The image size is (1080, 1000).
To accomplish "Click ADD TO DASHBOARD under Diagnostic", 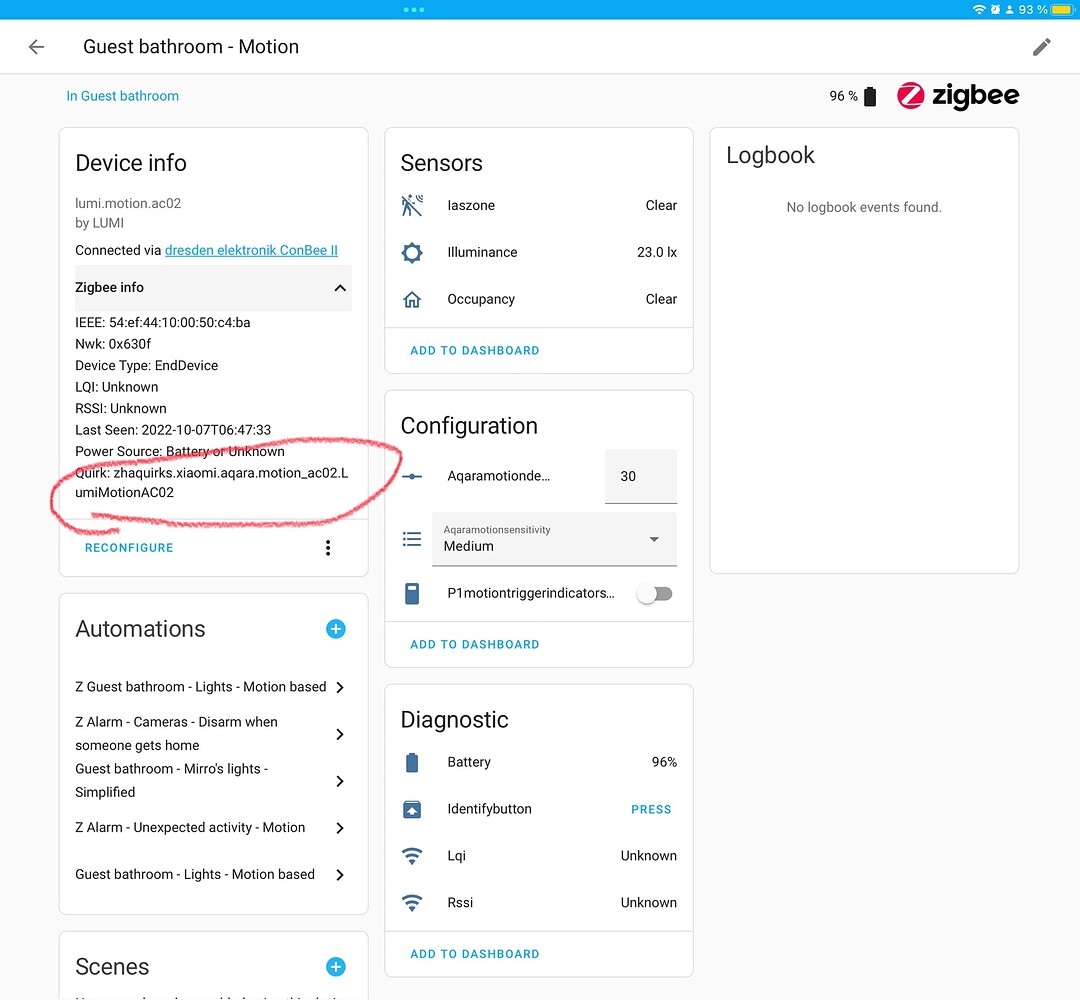I will [x=475, y=953].
